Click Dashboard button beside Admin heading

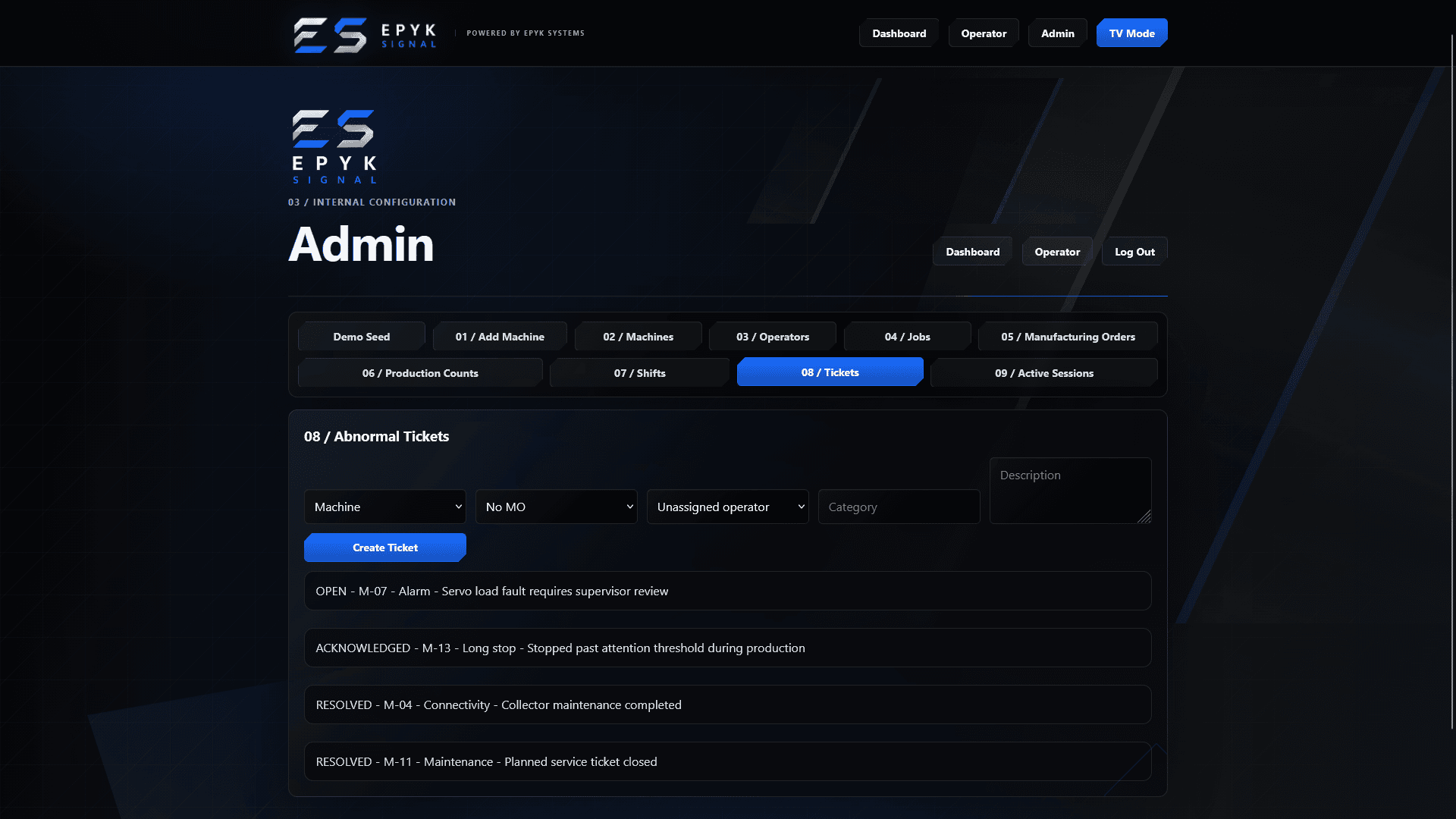tap(972, 252)
